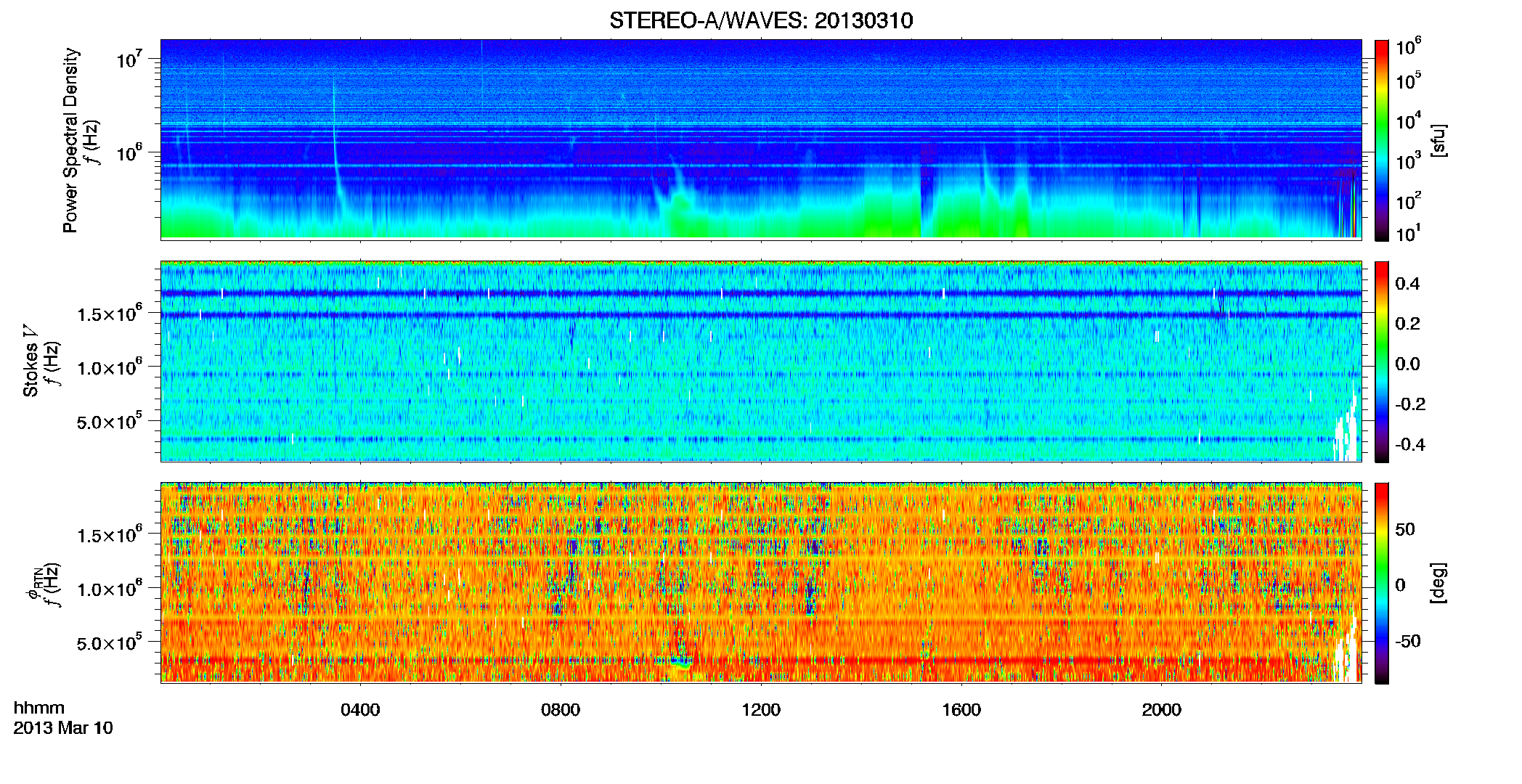Click the sfu power color bar

1382,140
